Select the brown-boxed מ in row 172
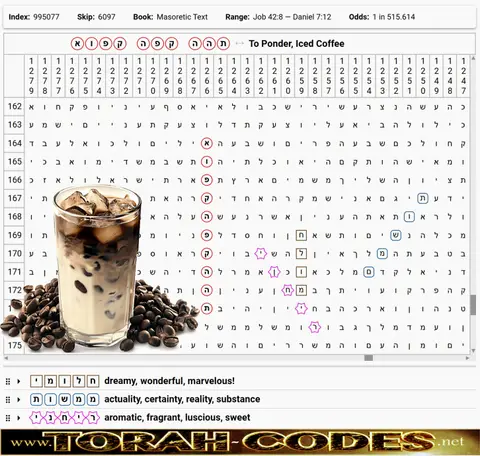Viewport: 480px width, 456px height. coord(301,290)
